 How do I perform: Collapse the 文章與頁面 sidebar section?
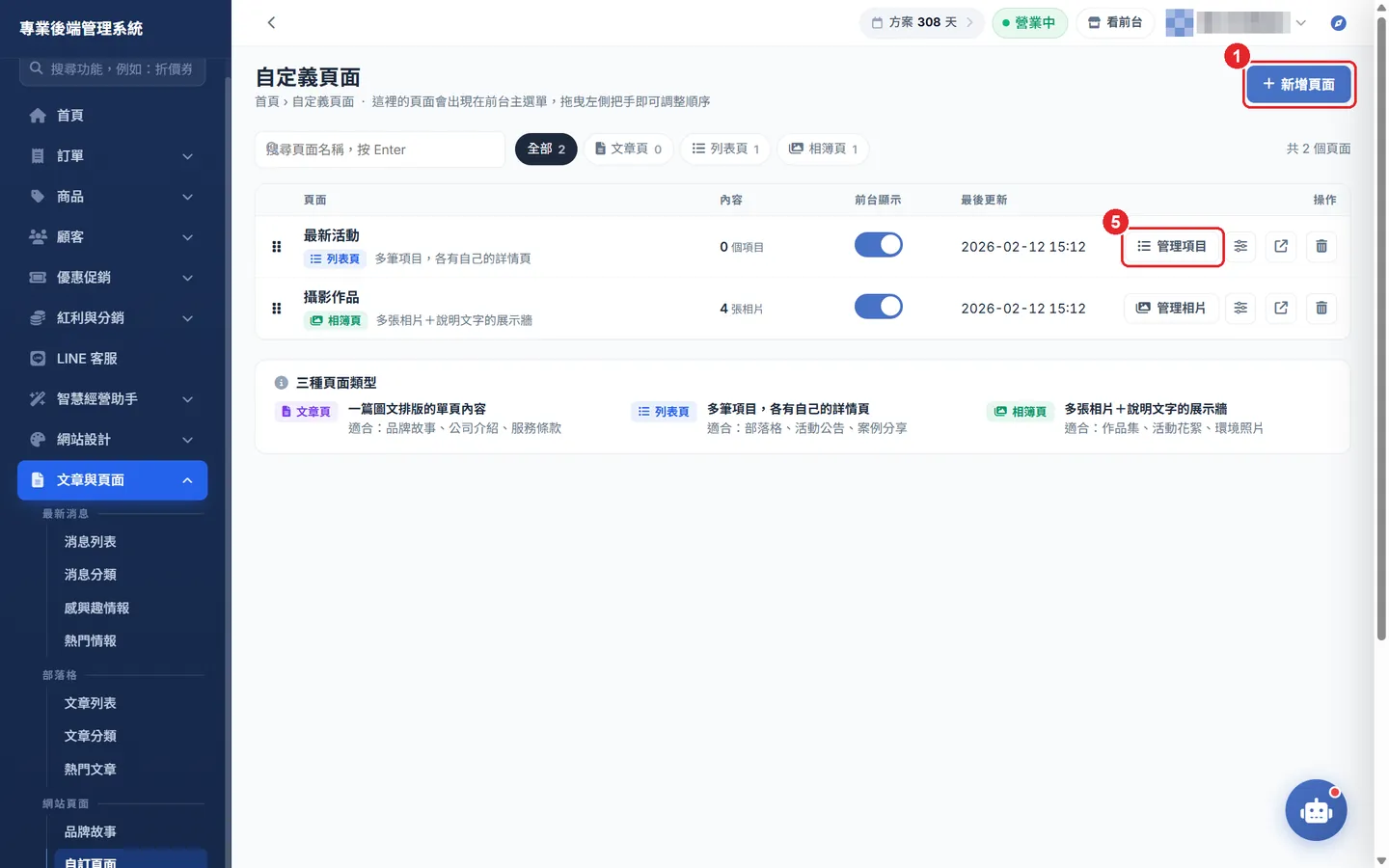[x=113, y=480]
